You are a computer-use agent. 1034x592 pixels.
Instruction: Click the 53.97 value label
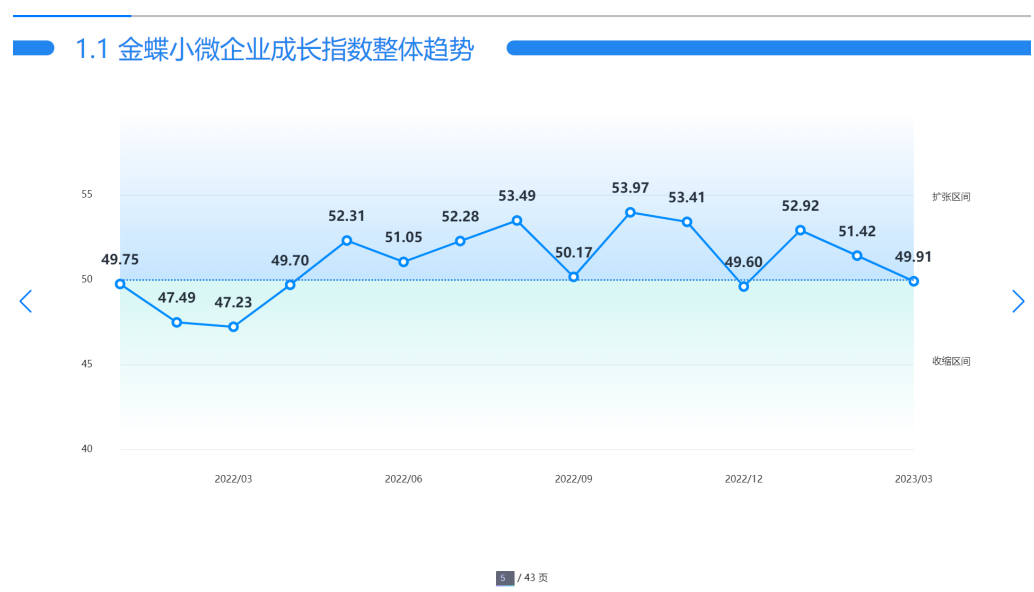point(630,189)
